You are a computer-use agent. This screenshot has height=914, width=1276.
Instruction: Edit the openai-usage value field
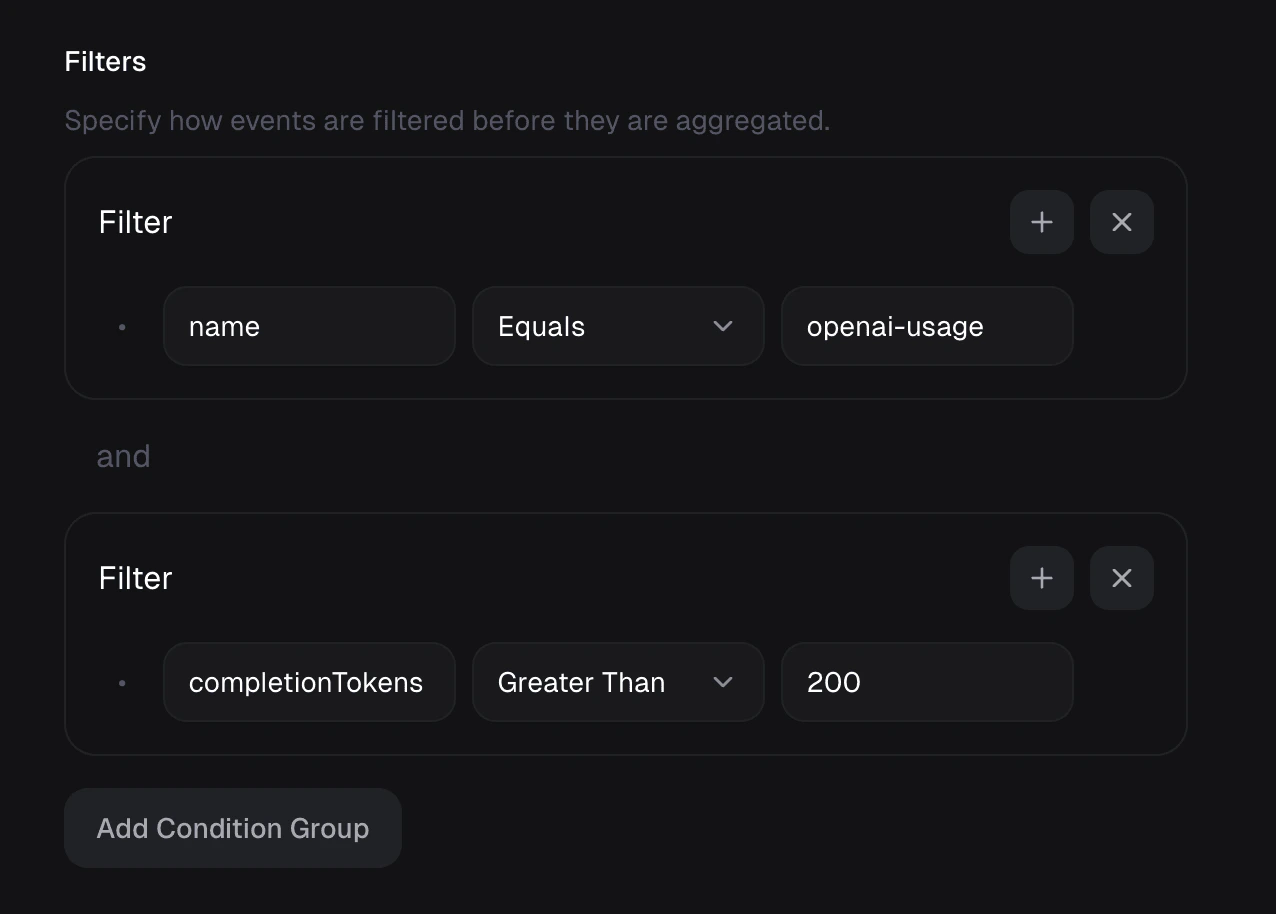pyautogui.click(x=926, y=326)
